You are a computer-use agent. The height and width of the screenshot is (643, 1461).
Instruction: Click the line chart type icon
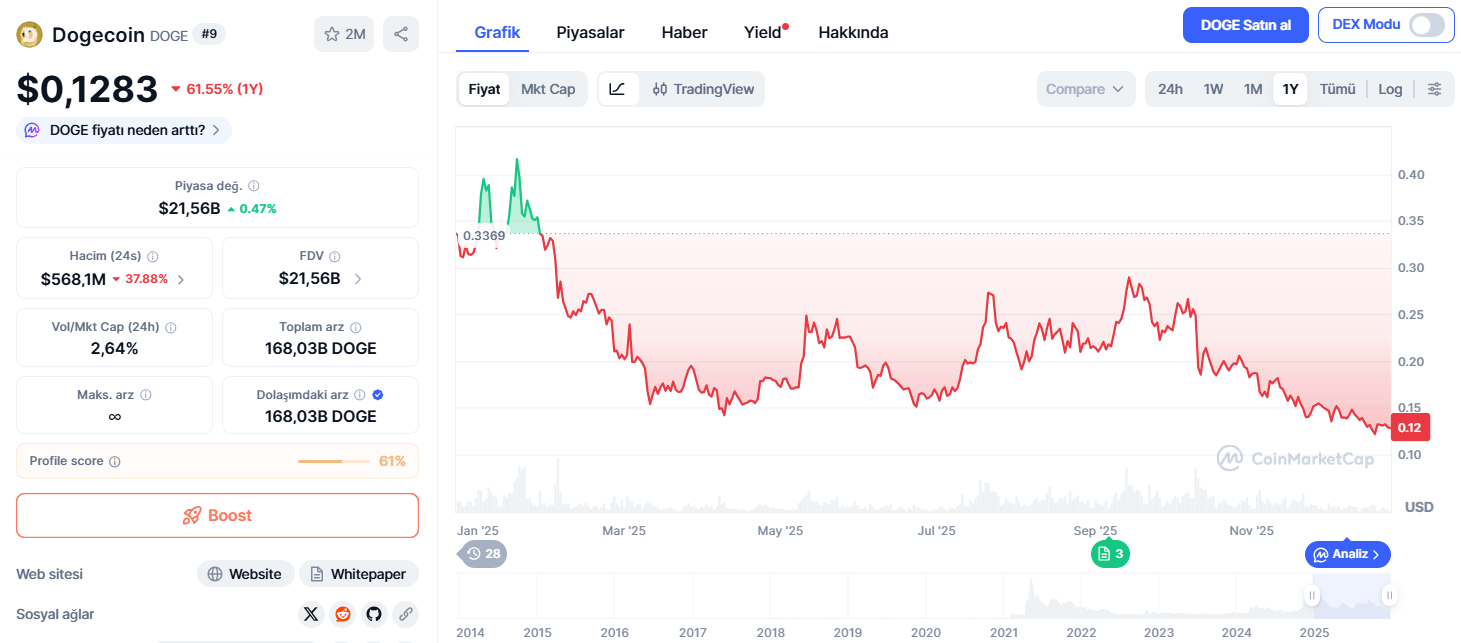(617, 89)
